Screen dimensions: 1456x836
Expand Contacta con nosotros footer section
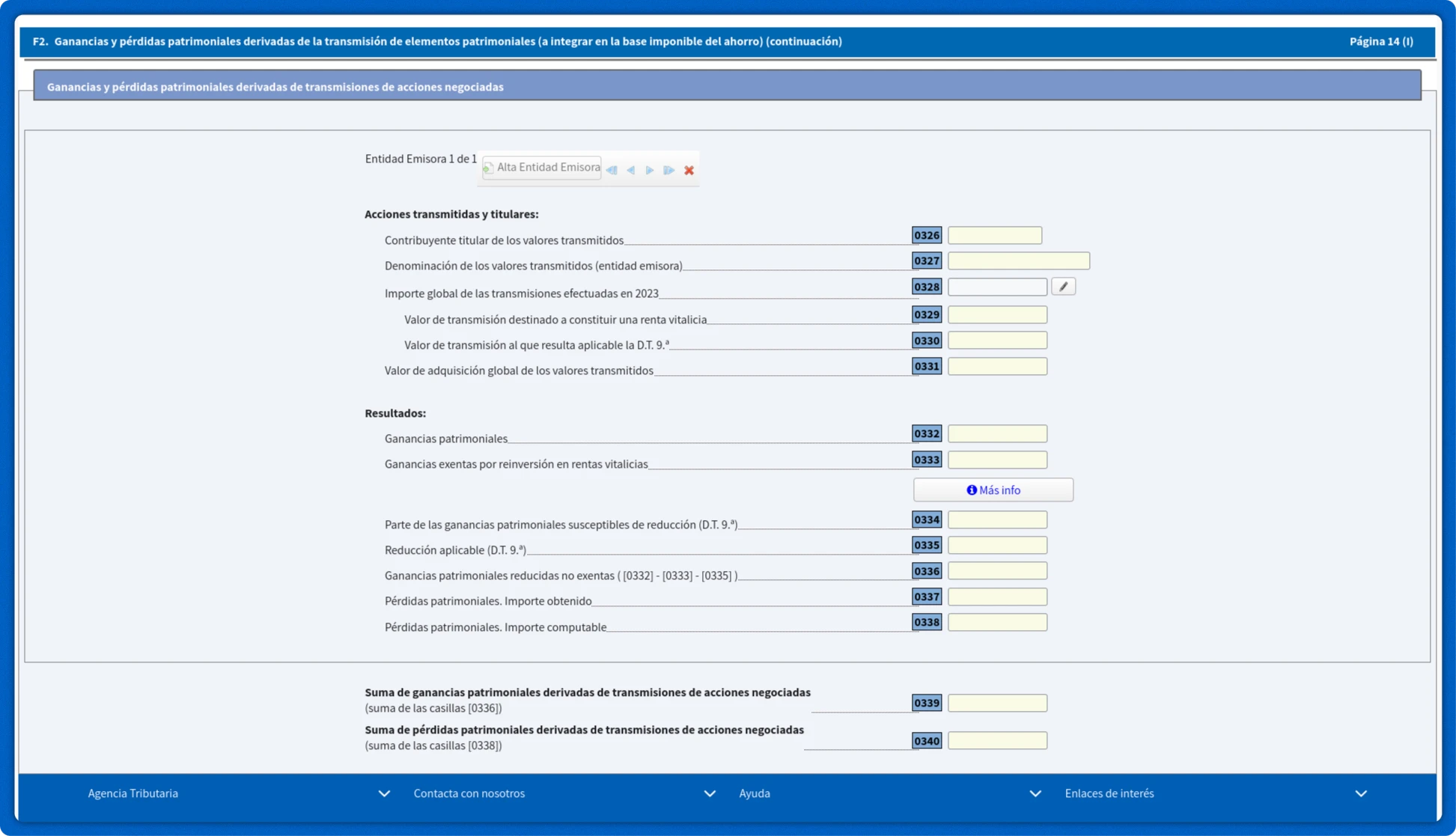click(710, 793)
